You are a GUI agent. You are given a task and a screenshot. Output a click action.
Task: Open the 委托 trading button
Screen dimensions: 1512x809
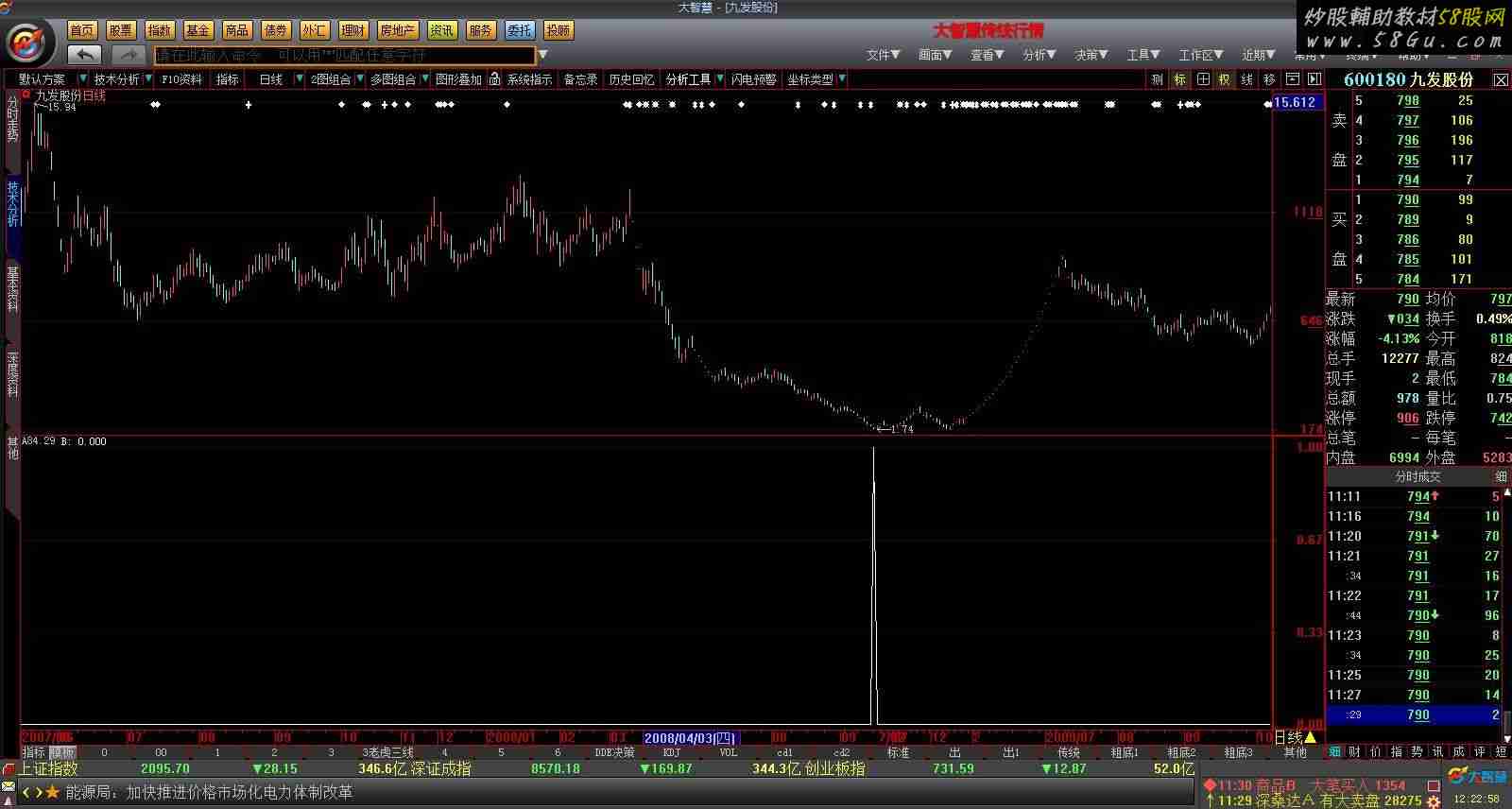click(x=519, y=30)
